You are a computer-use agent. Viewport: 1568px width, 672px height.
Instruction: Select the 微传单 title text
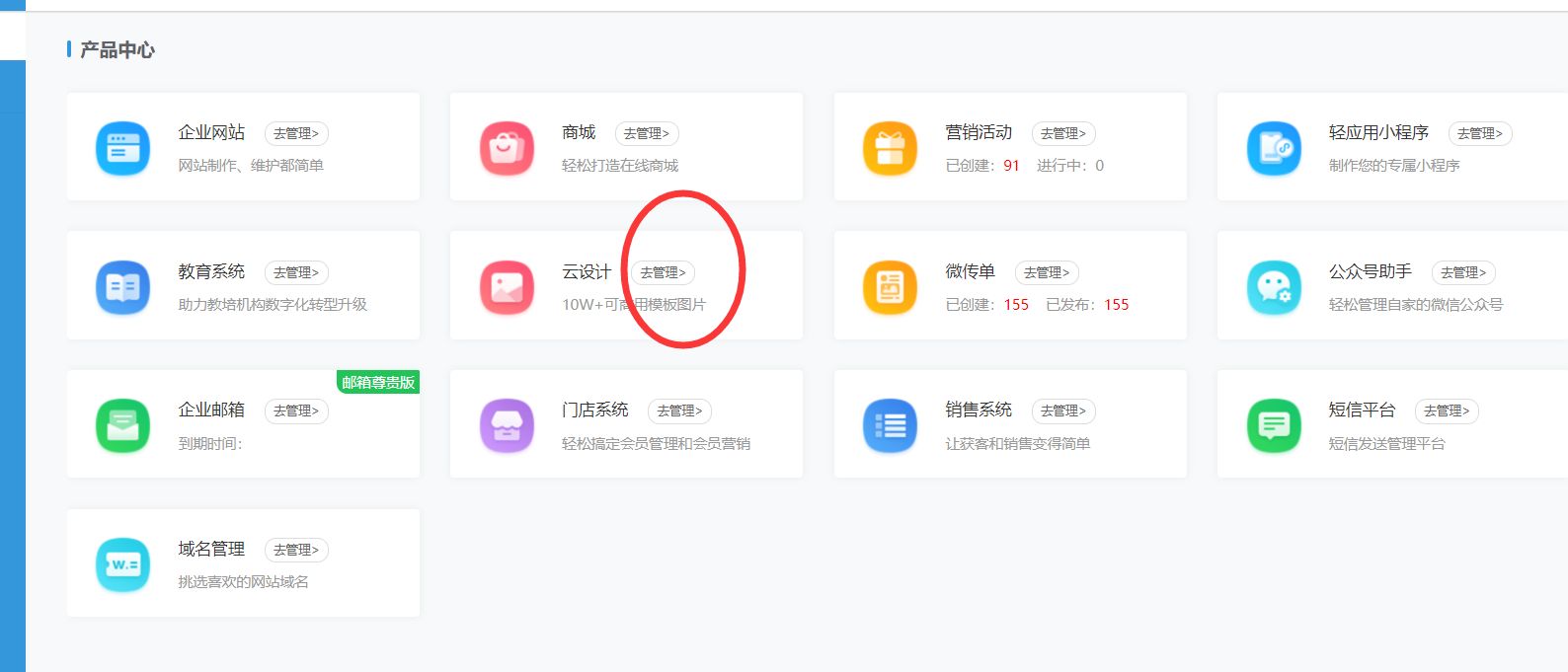click(971, 271)
